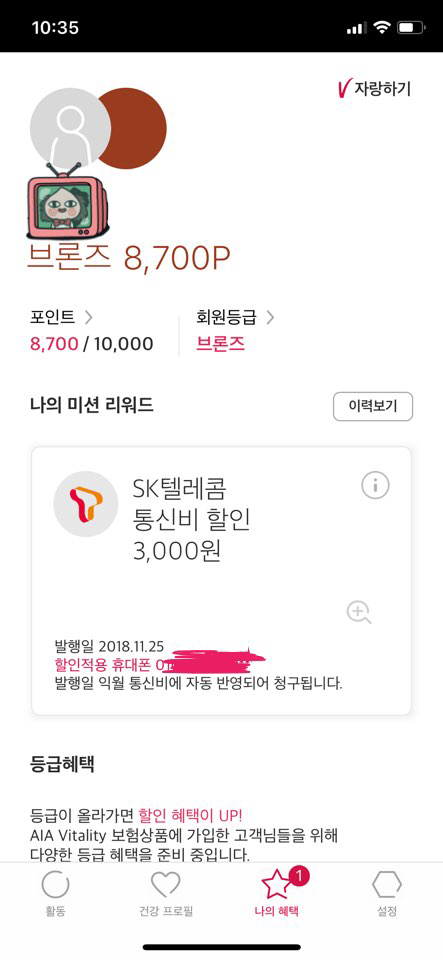Viewport: 443px width, 960px height.
Task: Tap the 설정 tab label
Action: click(387, 911)
